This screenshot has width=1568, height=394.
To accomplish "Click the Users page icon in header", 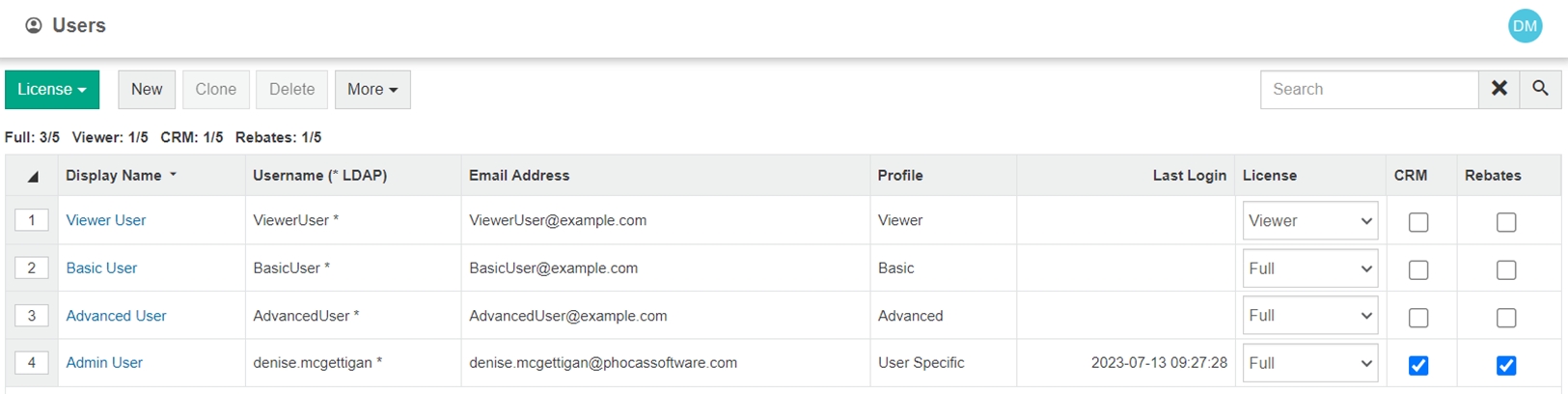I will [x=34, y=26].
